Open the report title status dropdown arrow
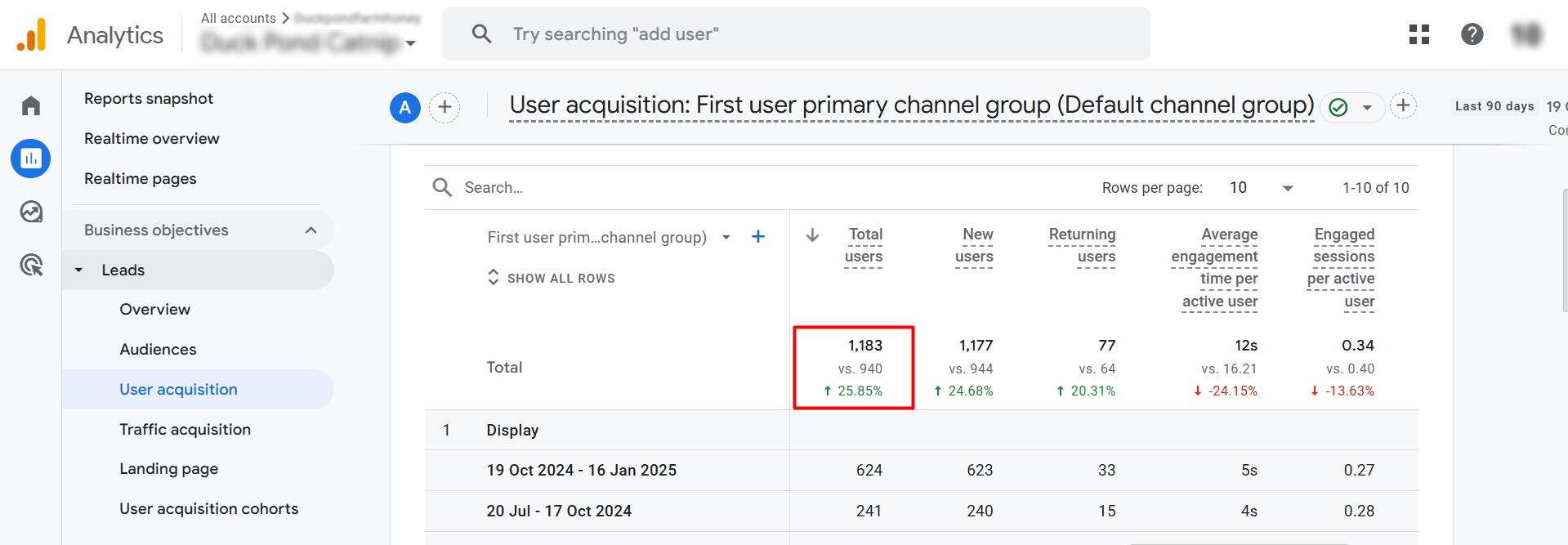This screenshot has width=1568, height=545. pyautogui.click(x=1366, y=108)
